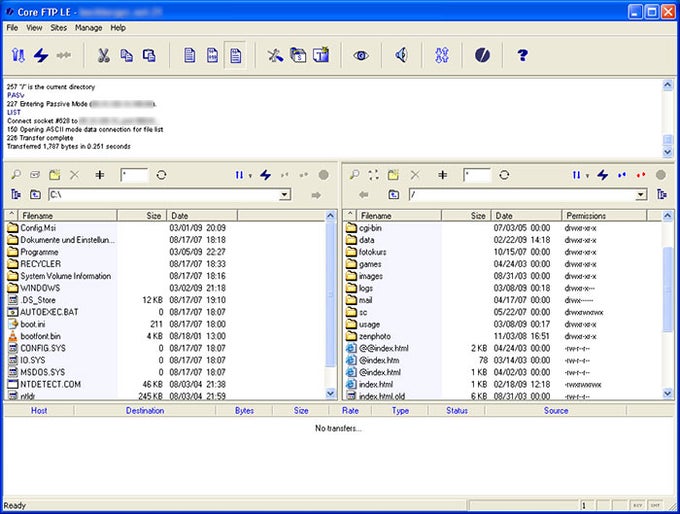Sort remote files by Date header
Screen dimensions: 680x514
pyautogui.click(x=526, y=216)
